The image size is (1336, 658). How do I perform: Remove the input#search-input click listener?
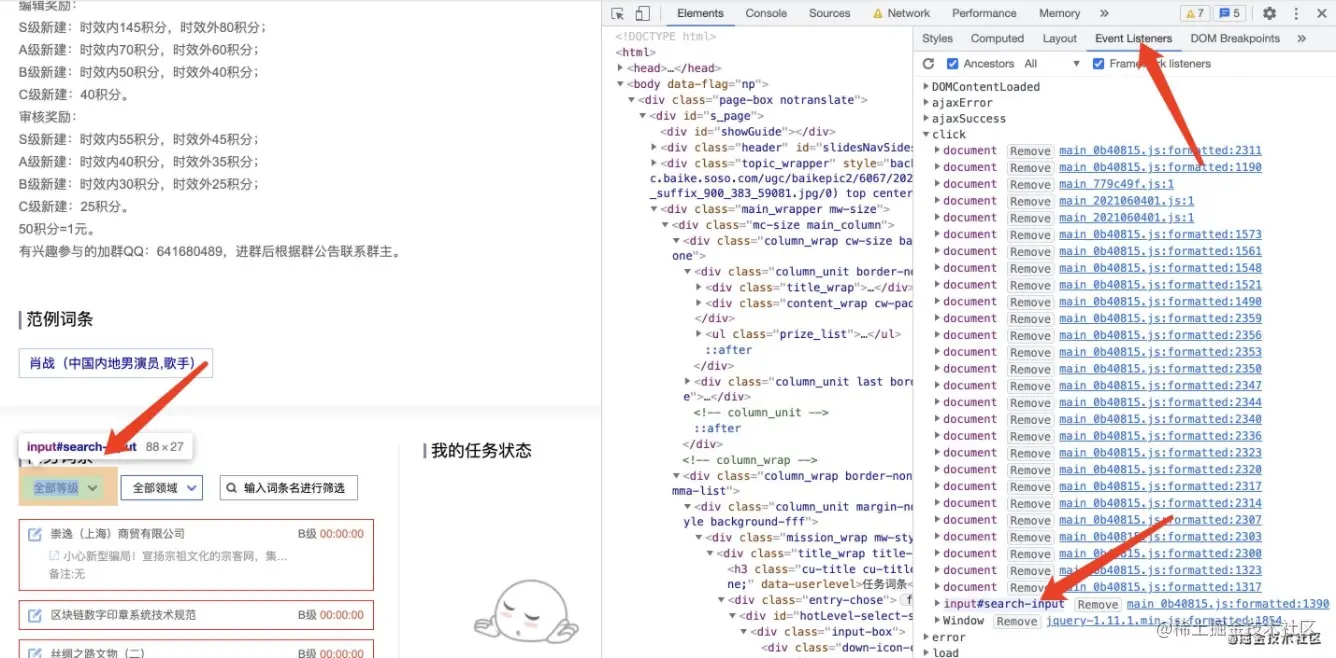[x=1097, y=604]
